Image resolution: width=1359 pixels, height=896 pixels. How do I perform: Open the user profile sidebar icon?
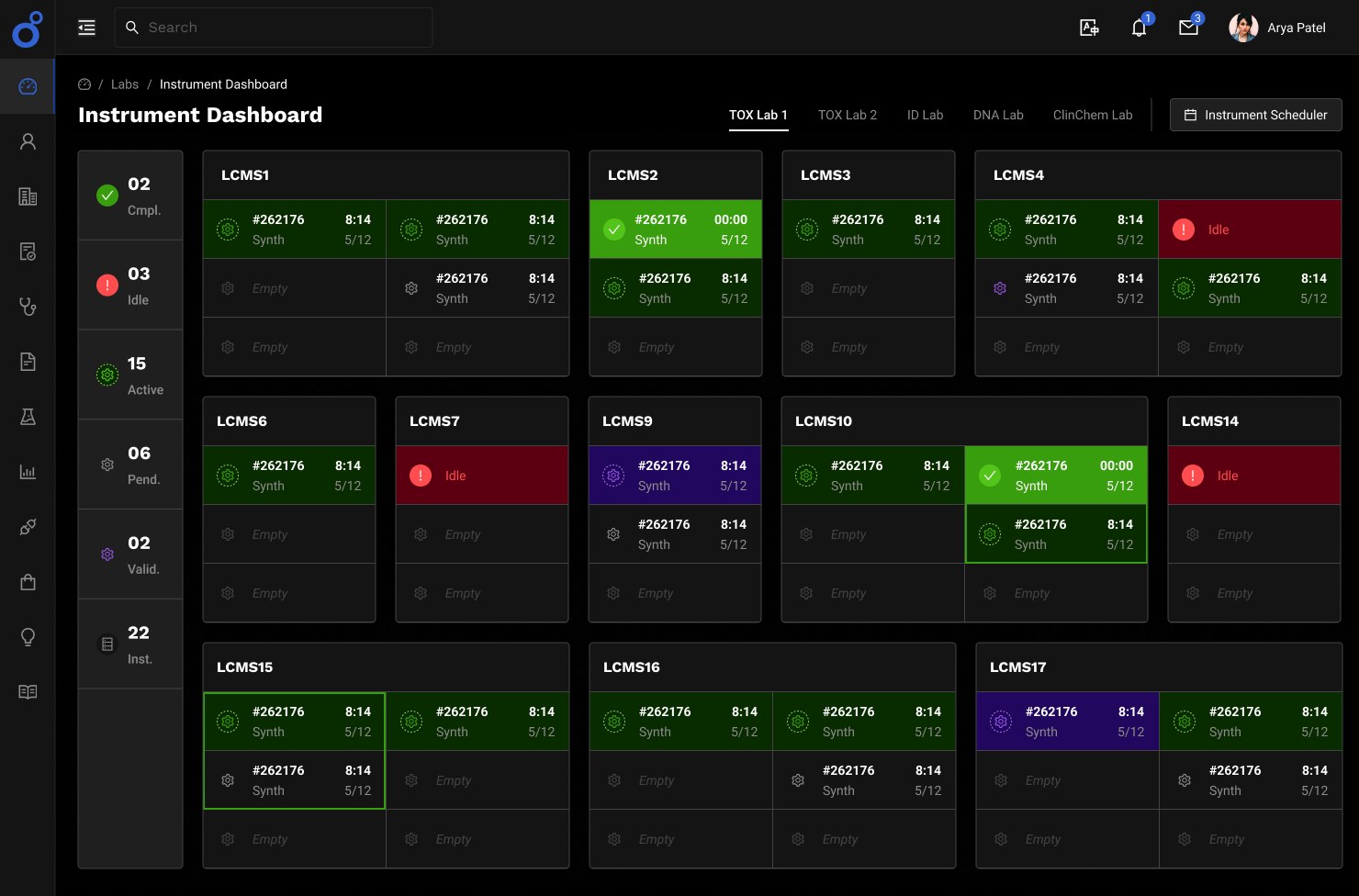point(28,141)
